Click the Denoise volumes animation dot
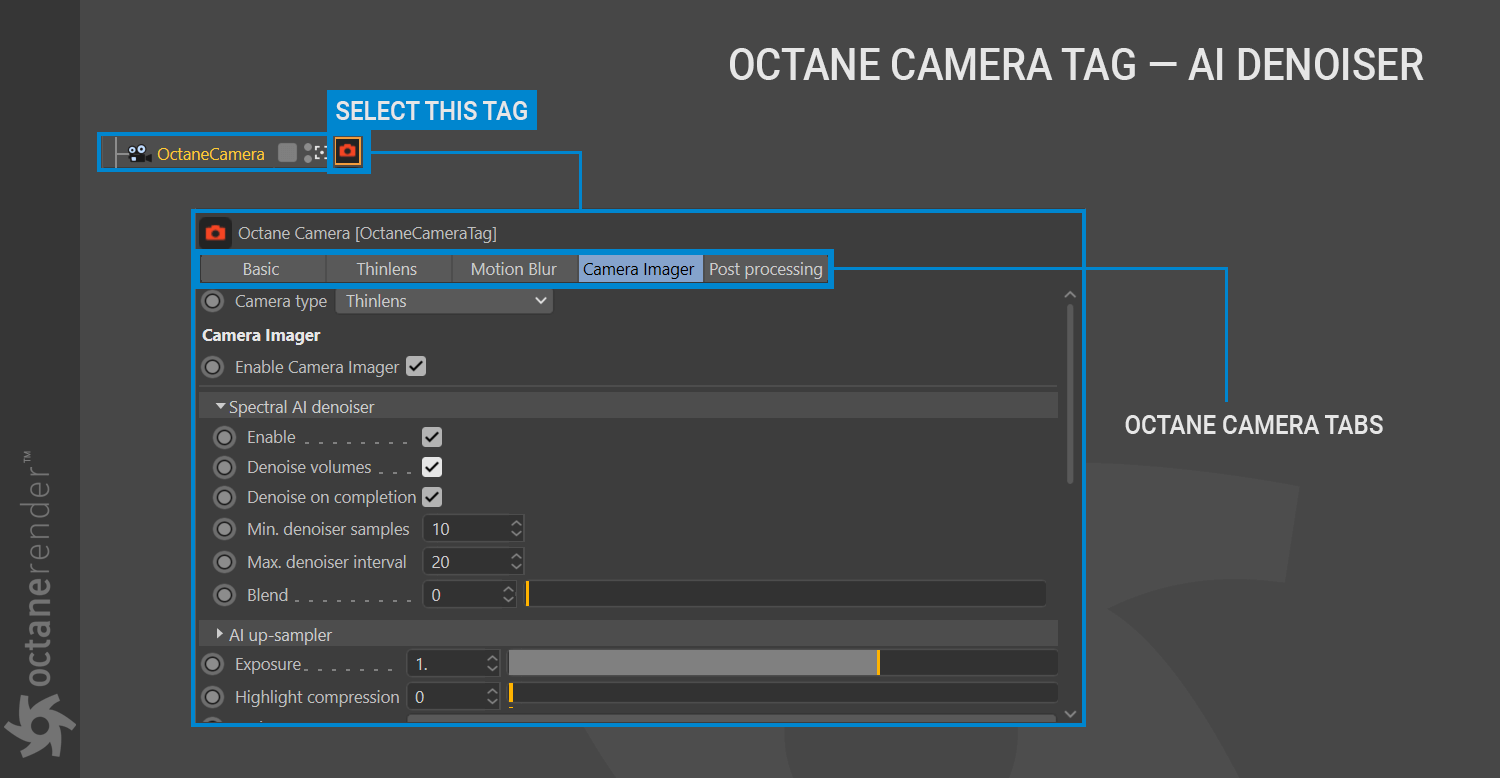The image size is (1500, 778). coord(225,467)
